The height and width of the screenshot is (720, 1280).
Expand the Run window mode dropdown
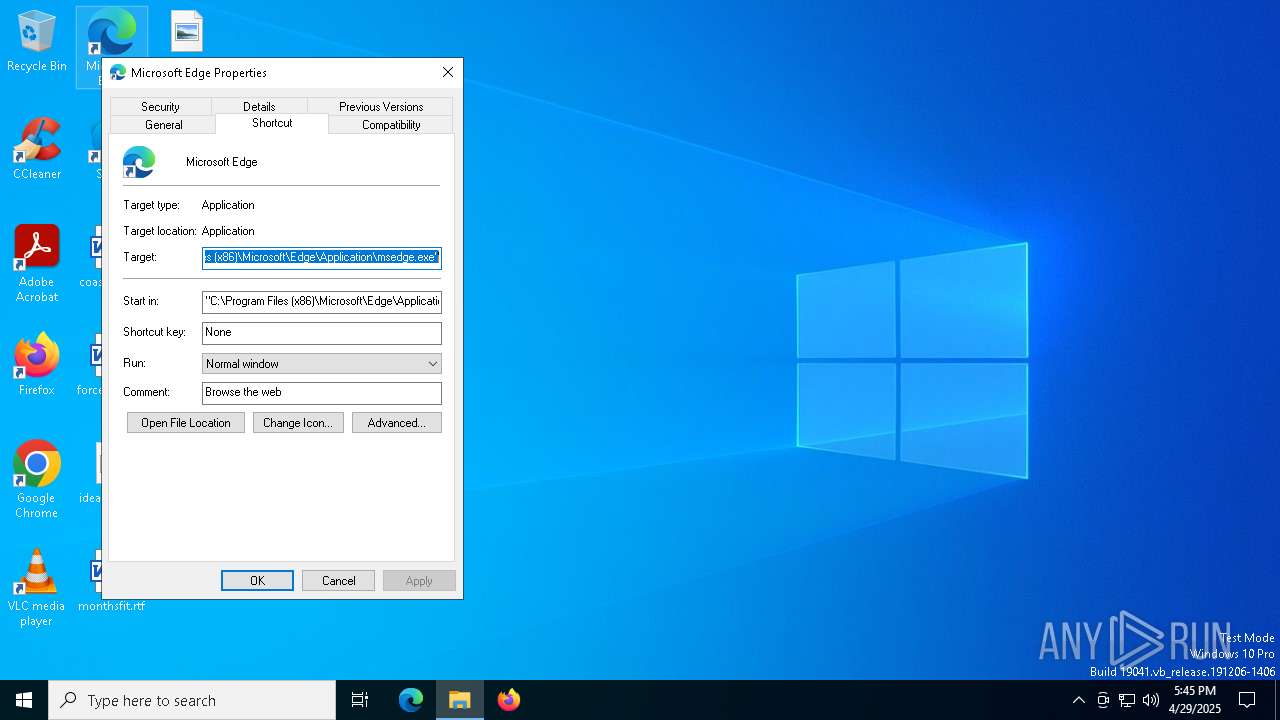click(x=322, y=364)
